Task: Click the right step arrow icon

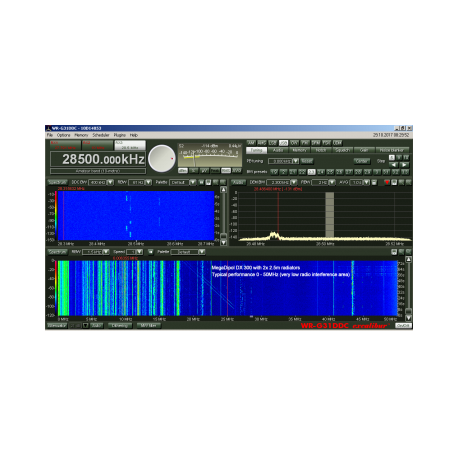Action: [x=404, y=165]
